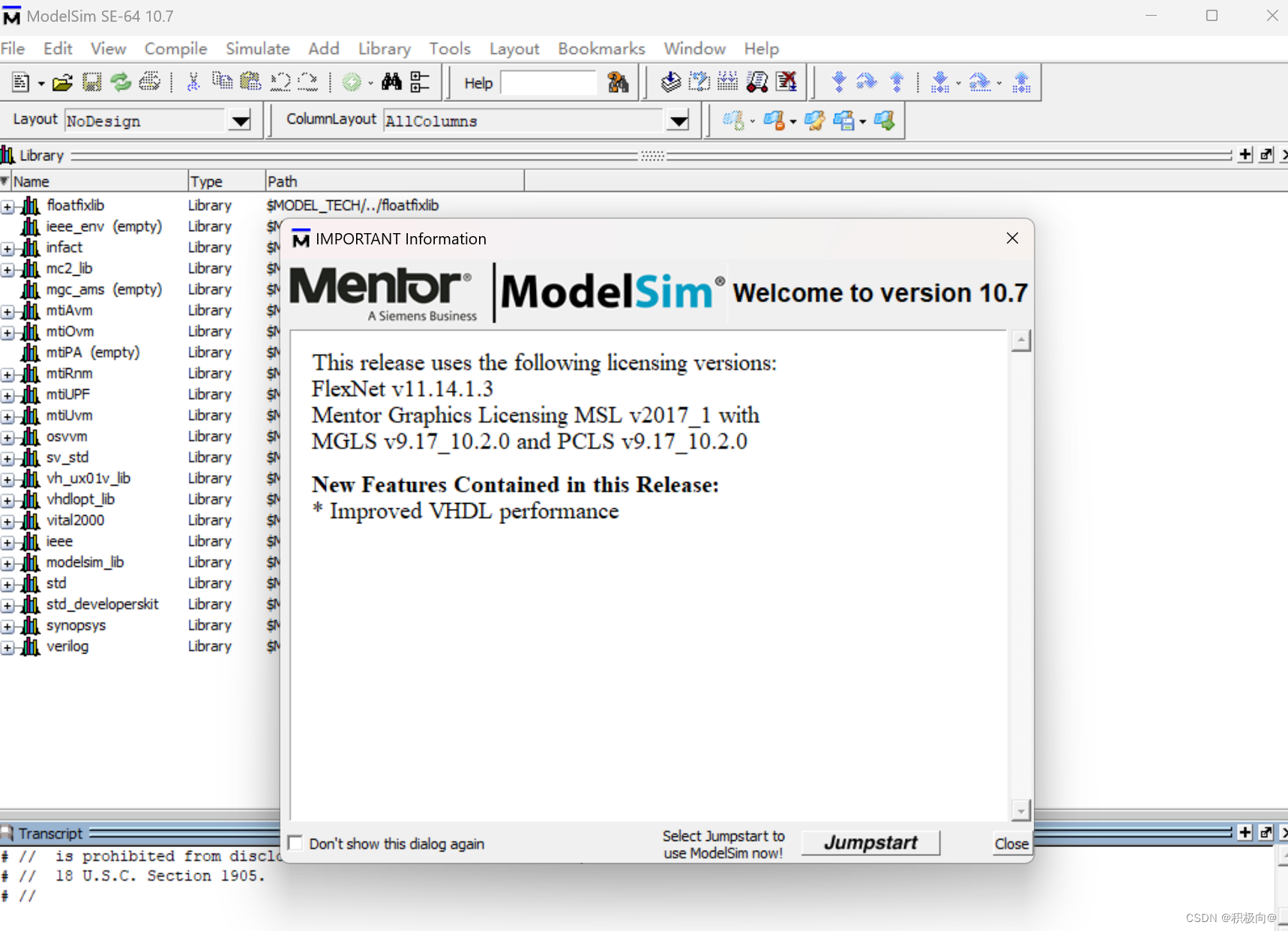Open the Tools menu
The height and width of the screenshot is (931, 1288).
(x=450, y=49)
